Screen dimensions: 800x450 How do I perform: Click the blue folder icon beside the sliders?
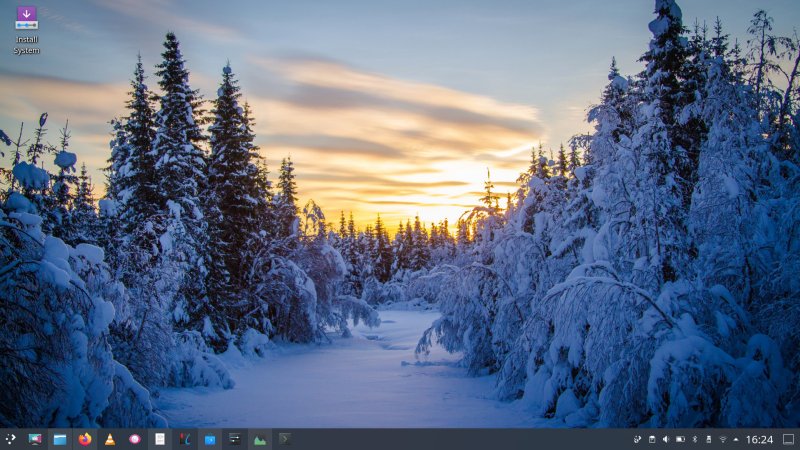(x=210, y=439)
